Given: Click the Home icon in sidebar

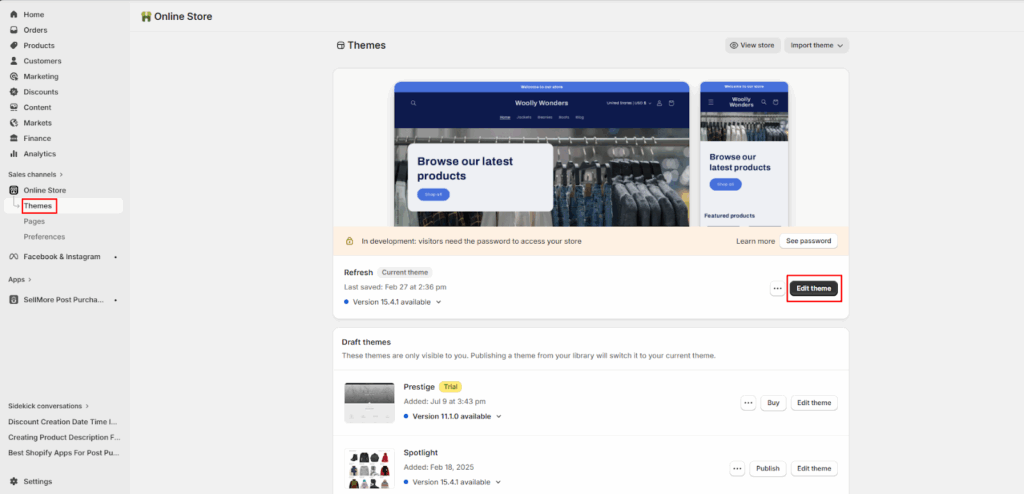Looking at the screenshot, I should click(x=14, y=15).
